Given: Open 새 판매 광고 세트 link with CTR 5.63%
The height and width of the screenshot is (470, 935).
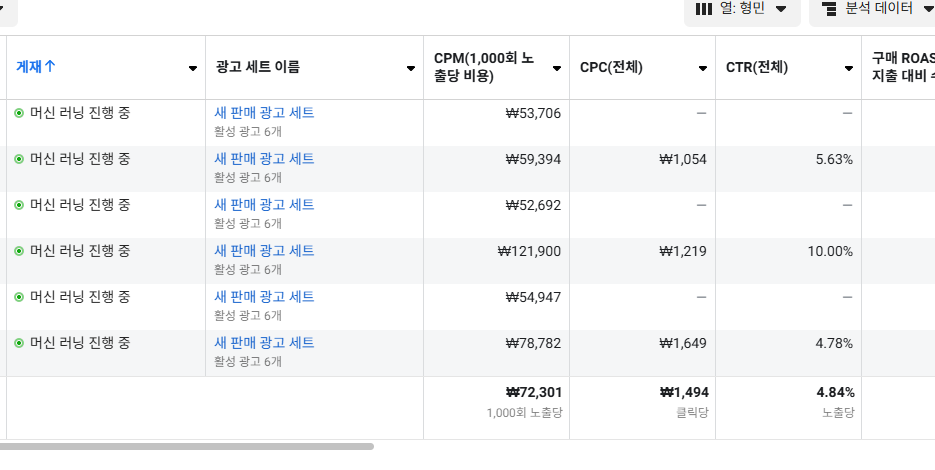Looking at the screenshot, I should click(264, 159).
